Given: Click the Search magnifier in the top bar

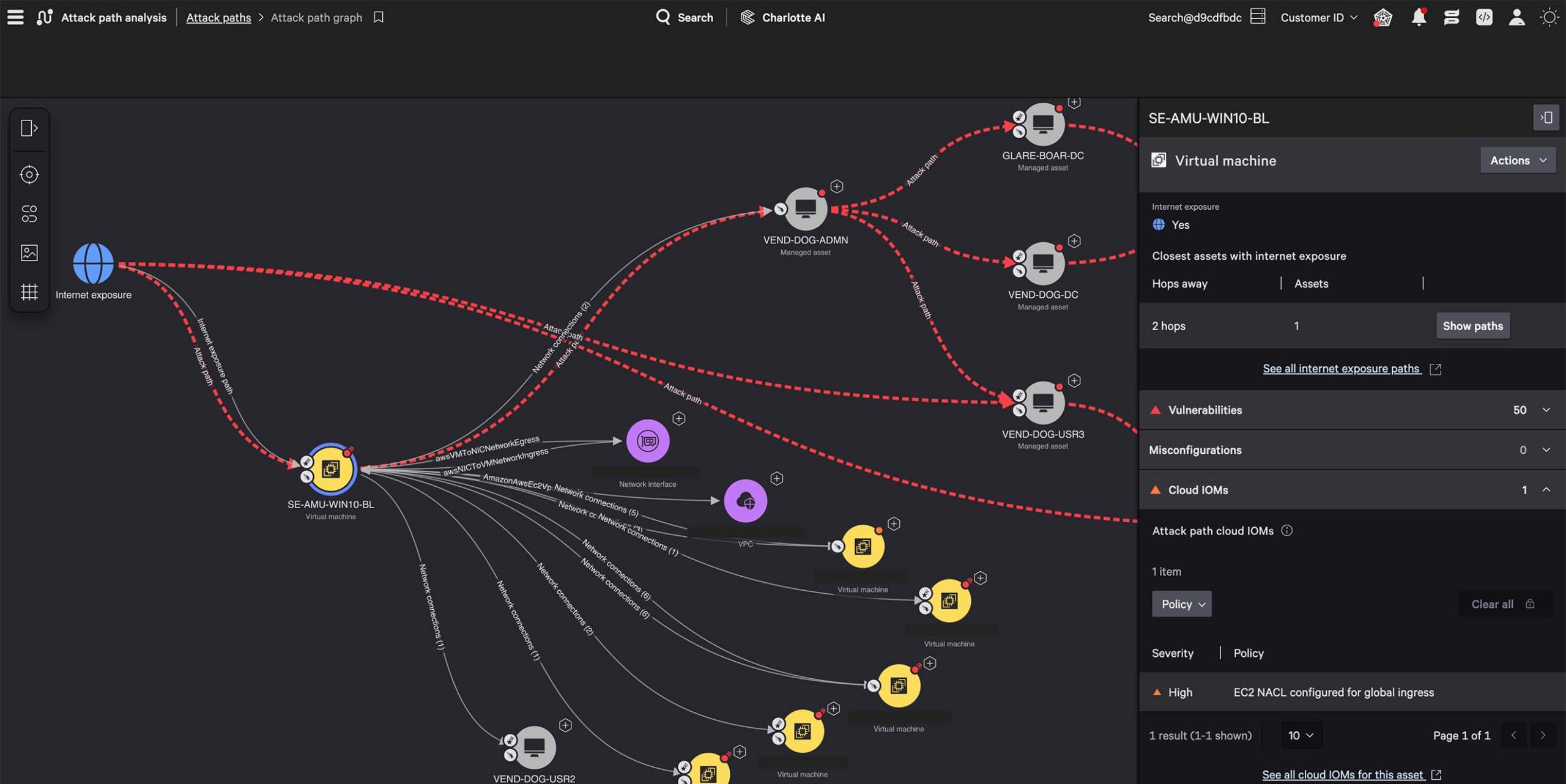Looking at the screenshot, I should coord(662,17).
